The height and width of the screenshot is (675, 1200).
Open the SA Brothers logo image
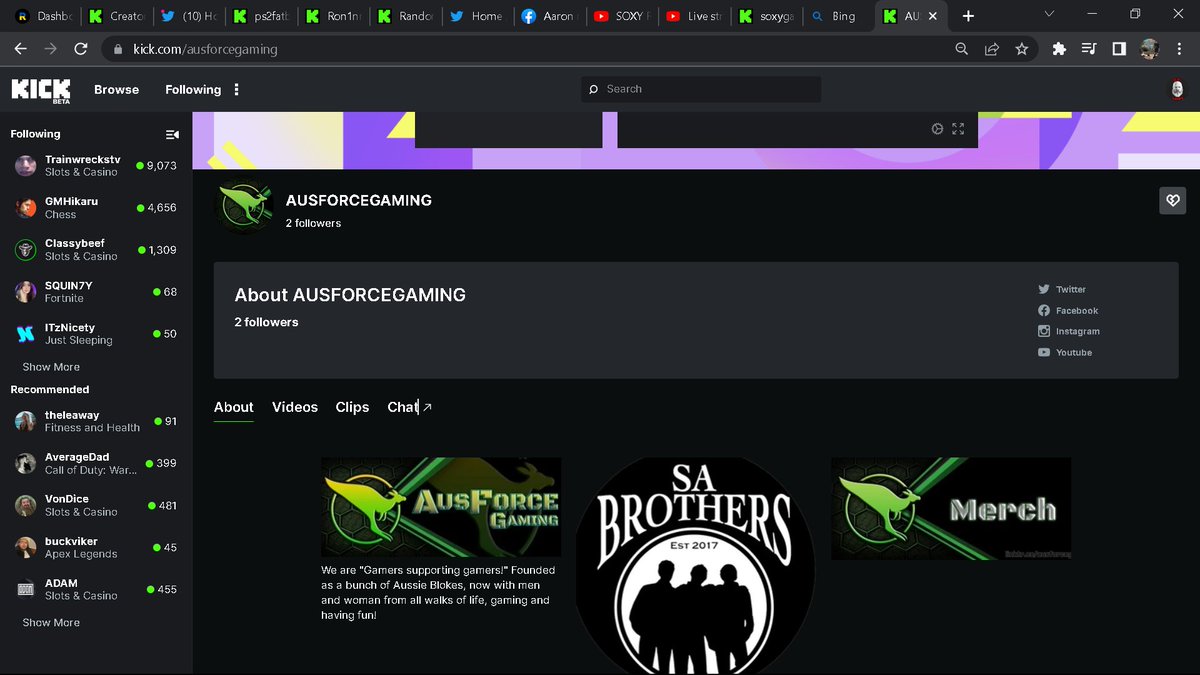coord(694,566)
